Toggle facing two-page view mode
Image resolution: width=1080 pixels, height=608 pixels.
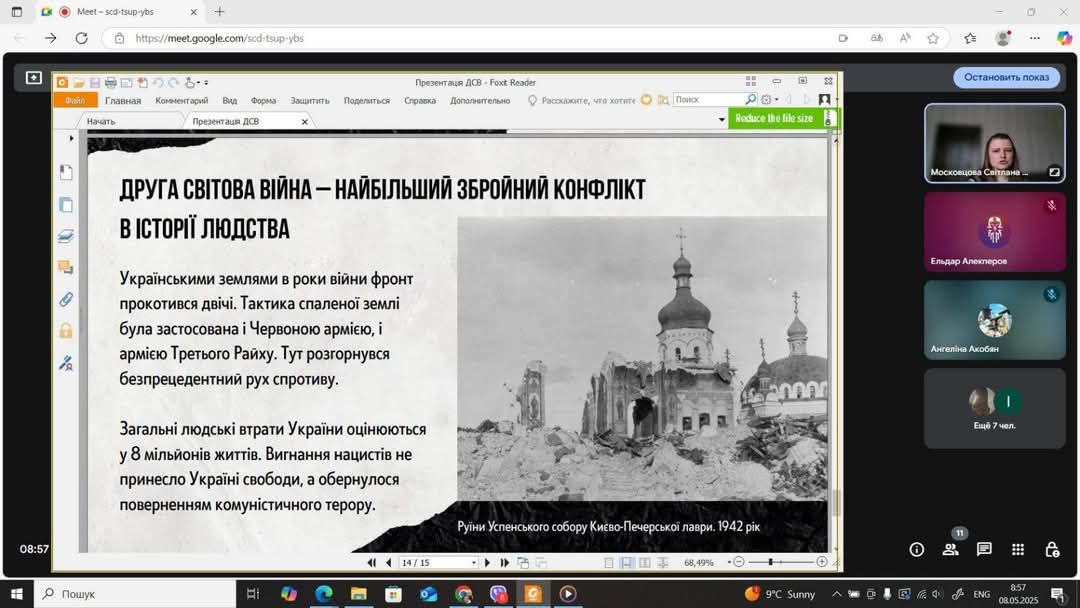pyautogui.click(x=645, y=563)
